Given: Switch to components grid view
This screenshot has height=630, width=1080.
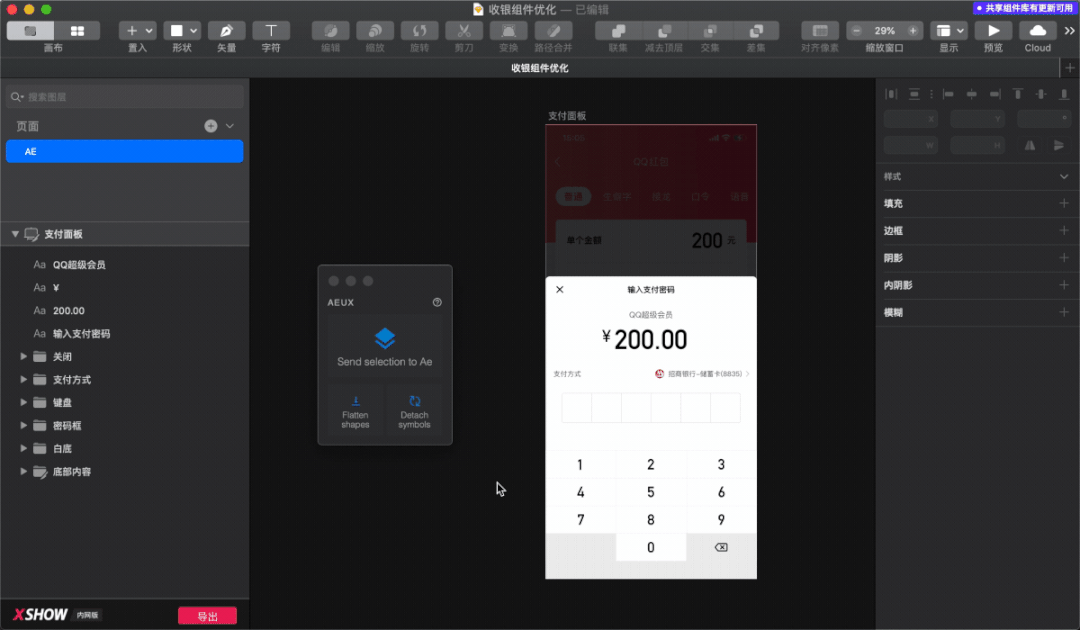Looking at the screenshot, I should [77, 31].
